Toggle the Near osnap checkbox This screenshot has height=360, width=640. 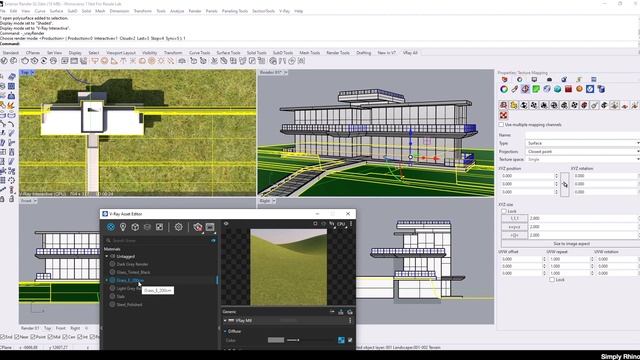(x=17, y=337)
